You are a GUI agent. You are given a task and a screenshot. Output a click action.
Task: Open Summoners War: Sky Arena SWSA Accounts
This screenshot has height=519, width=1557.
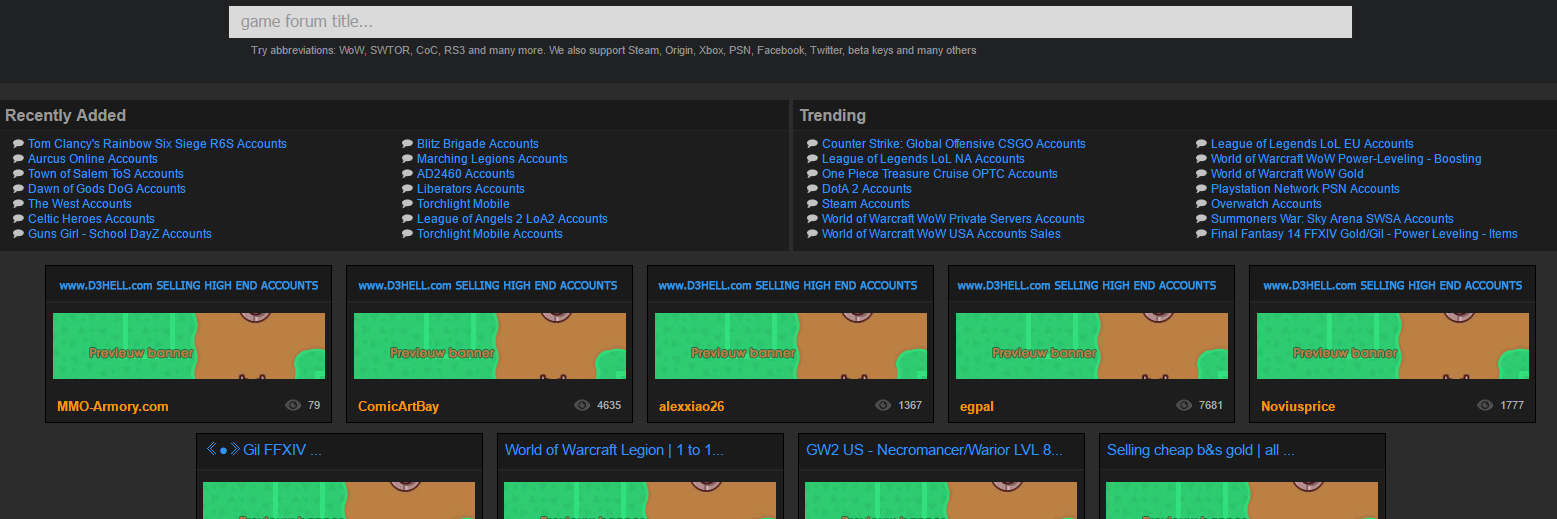tap(1332, 219)
